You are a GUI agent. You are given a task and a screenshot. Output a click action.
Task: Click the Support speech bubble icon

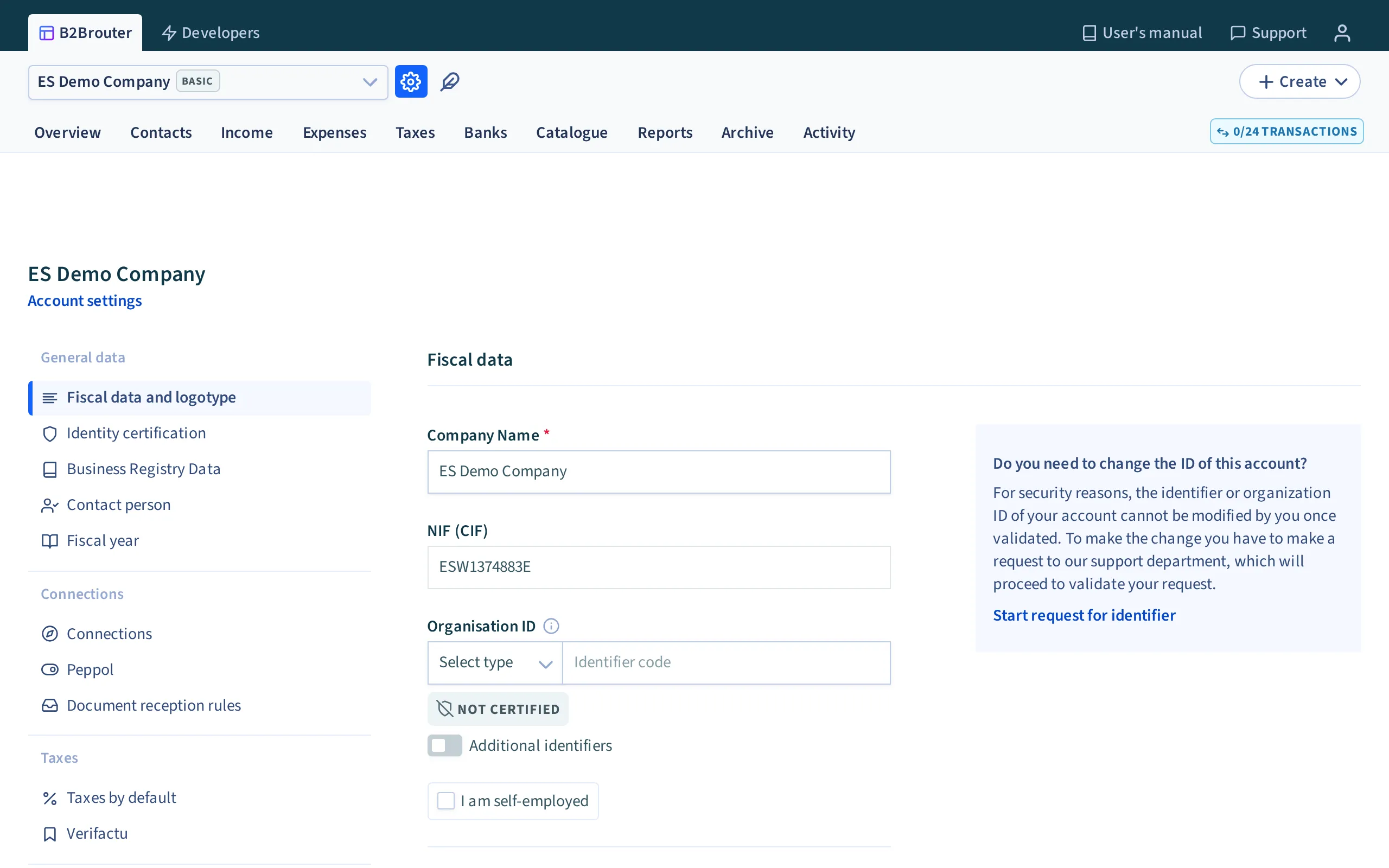tap(1238, 33)
